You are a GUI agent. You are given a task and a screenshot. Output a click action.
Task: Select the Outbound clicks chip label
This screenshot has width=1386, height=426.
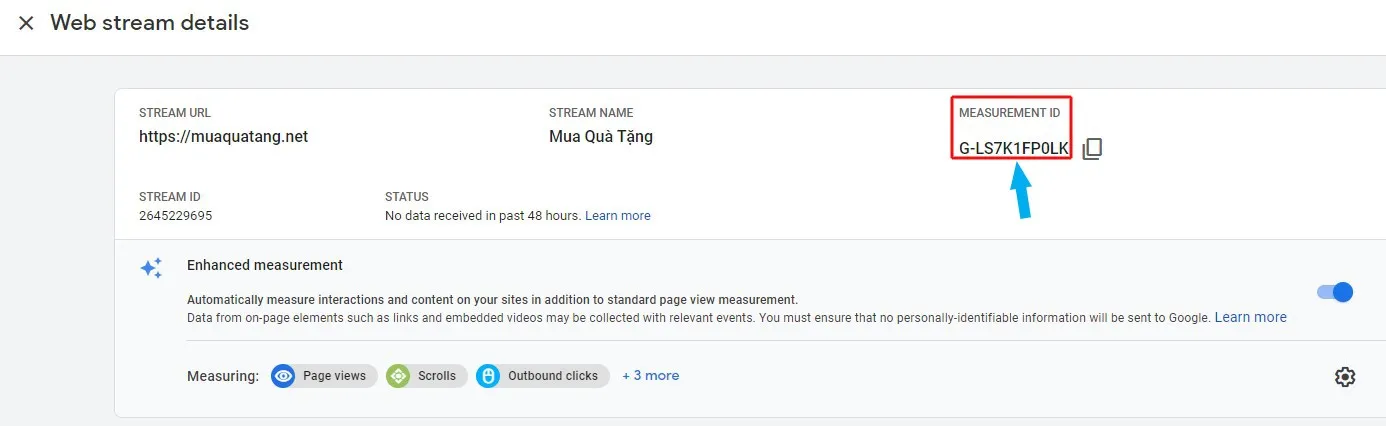tap(552, 376)
